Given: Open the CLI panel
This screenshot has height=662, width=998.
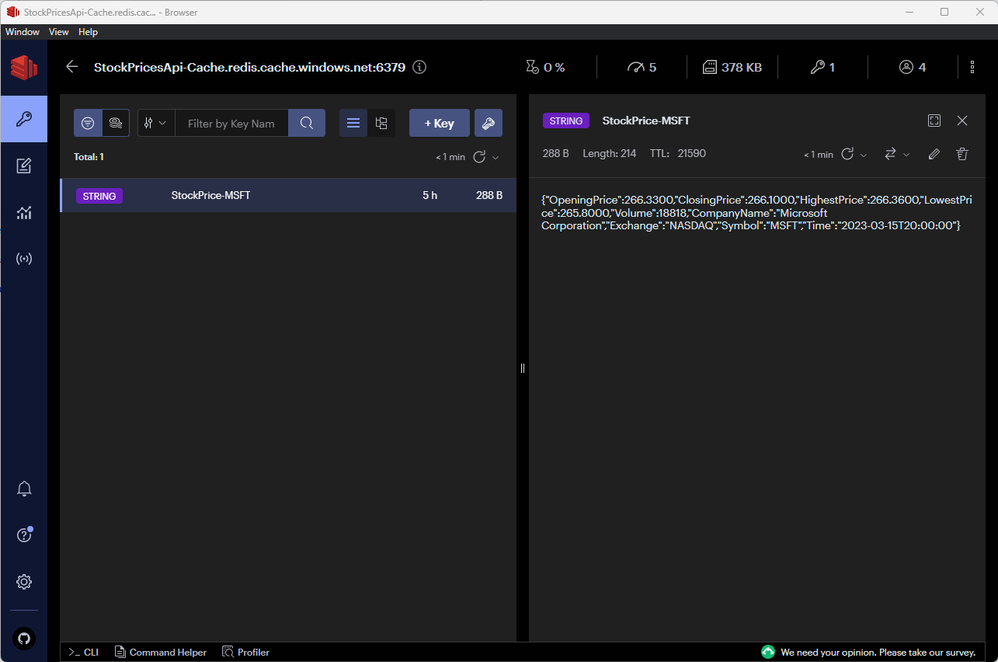Looking at the screenshot, I should point(83,652).
